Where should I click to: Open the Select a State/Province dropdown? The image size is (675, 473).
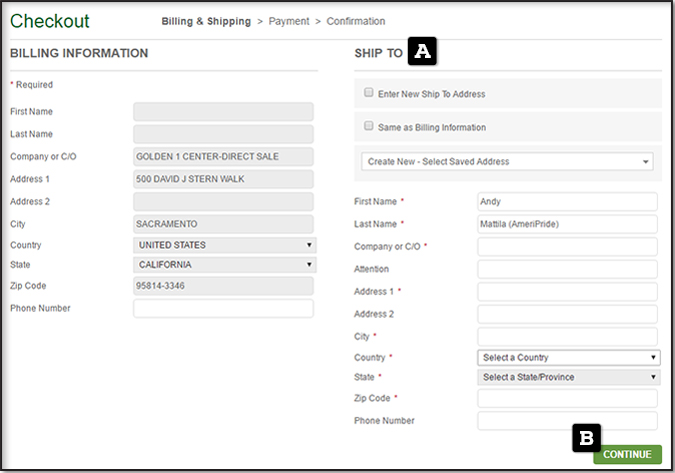(568, 377)
